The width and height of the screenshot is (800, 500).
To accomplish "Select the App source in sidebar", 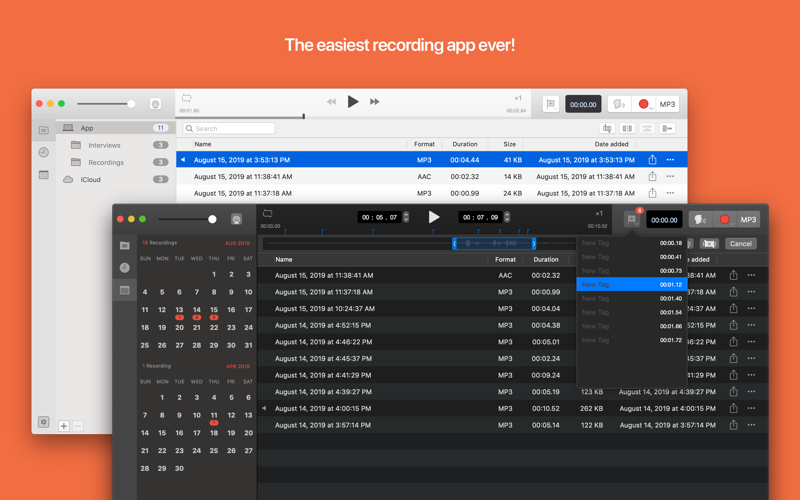I will pyautogui.click(x=115, y=128).
